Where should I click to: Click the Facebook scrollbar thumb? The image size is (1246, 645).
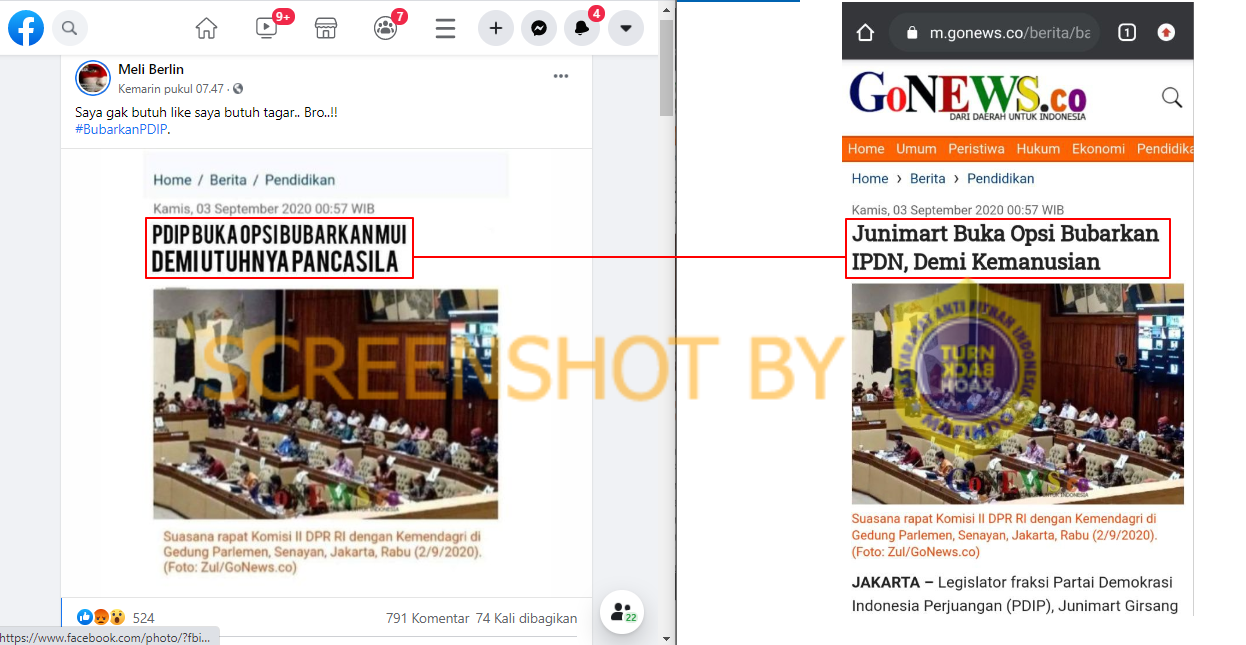pos(667,68)
